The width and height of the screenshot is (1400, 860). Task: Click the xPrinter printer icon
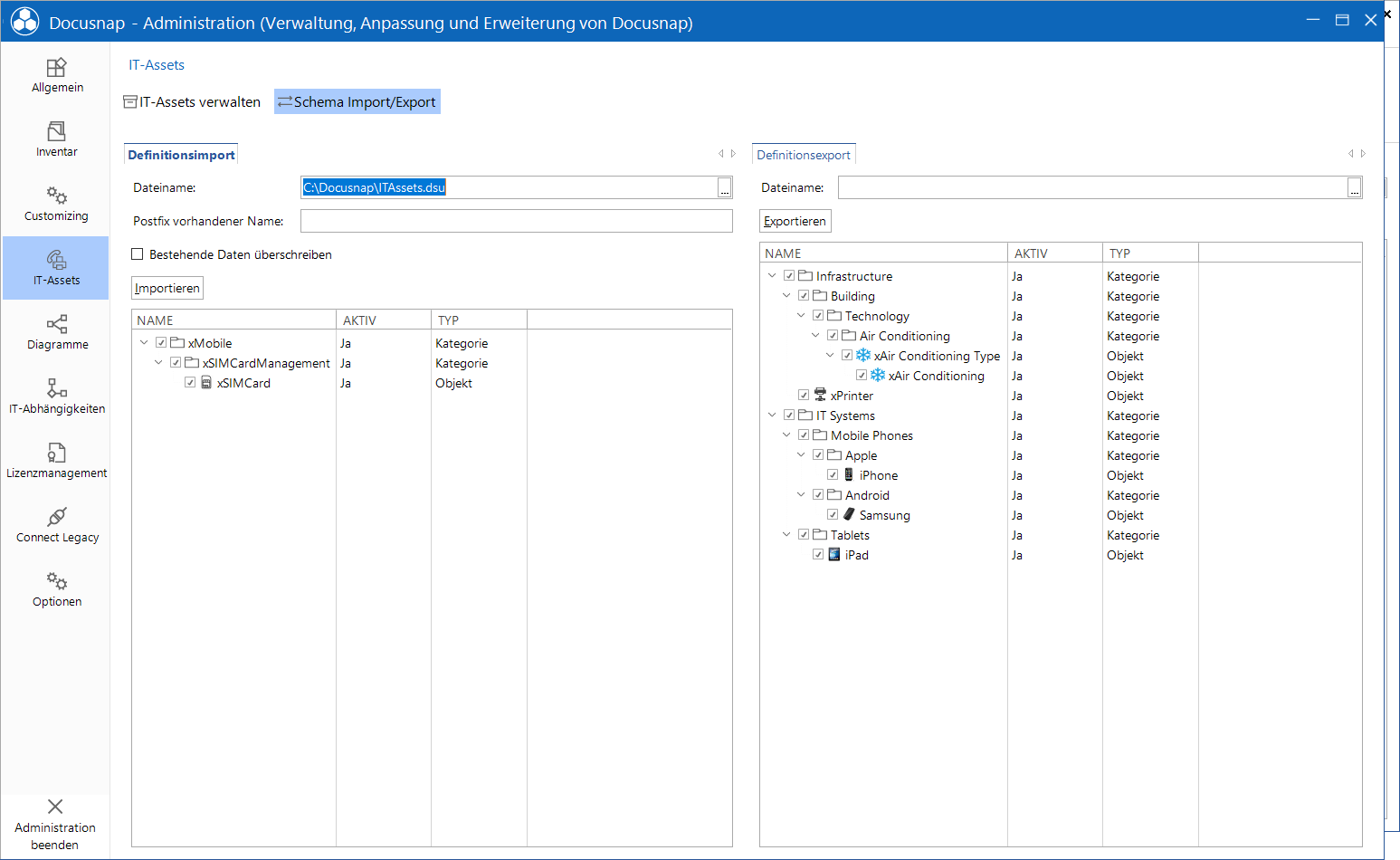(x=820, y=395)
